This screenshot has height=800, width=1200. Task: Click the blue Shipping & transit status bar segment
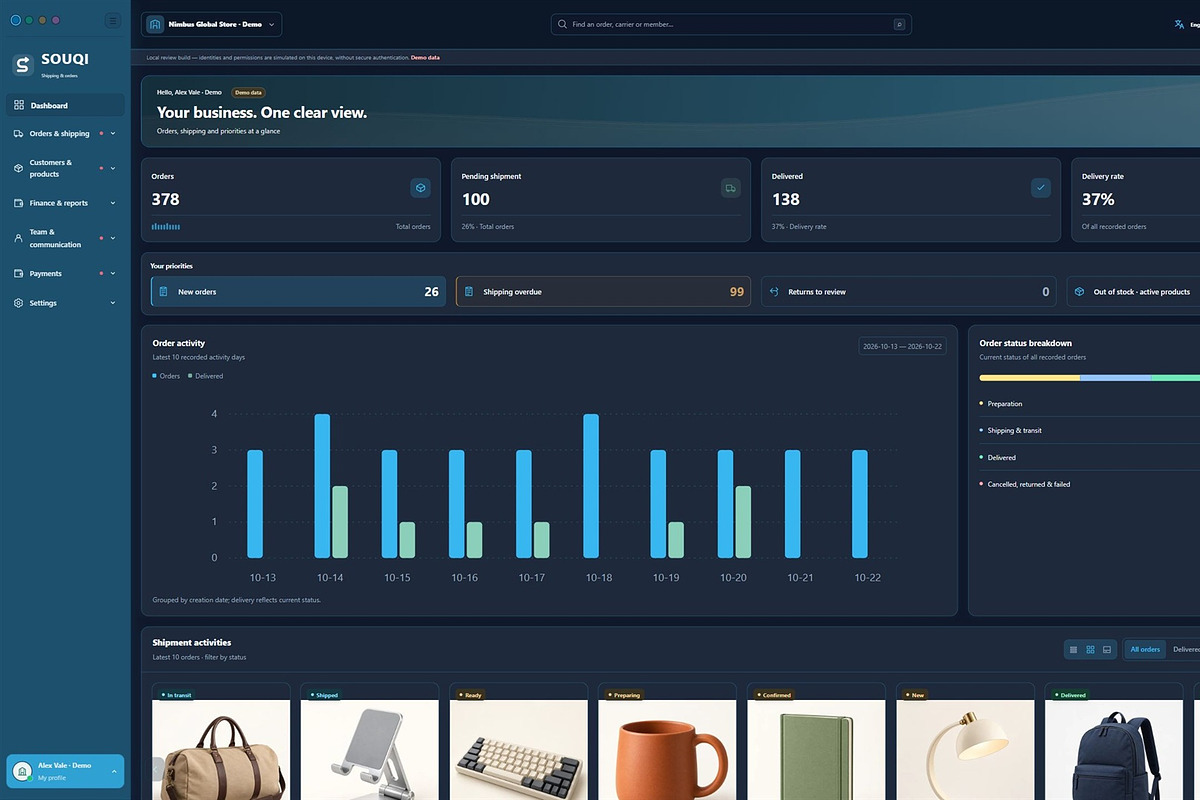tap(1116, 378)
